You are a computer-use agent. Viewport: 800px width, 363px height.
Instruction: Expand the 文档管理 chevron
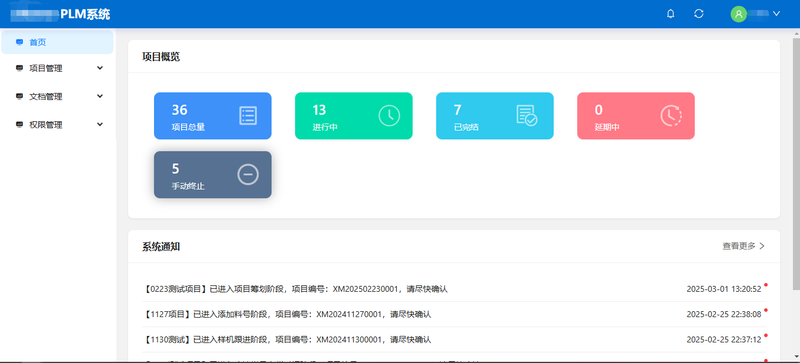pos(100,96)
